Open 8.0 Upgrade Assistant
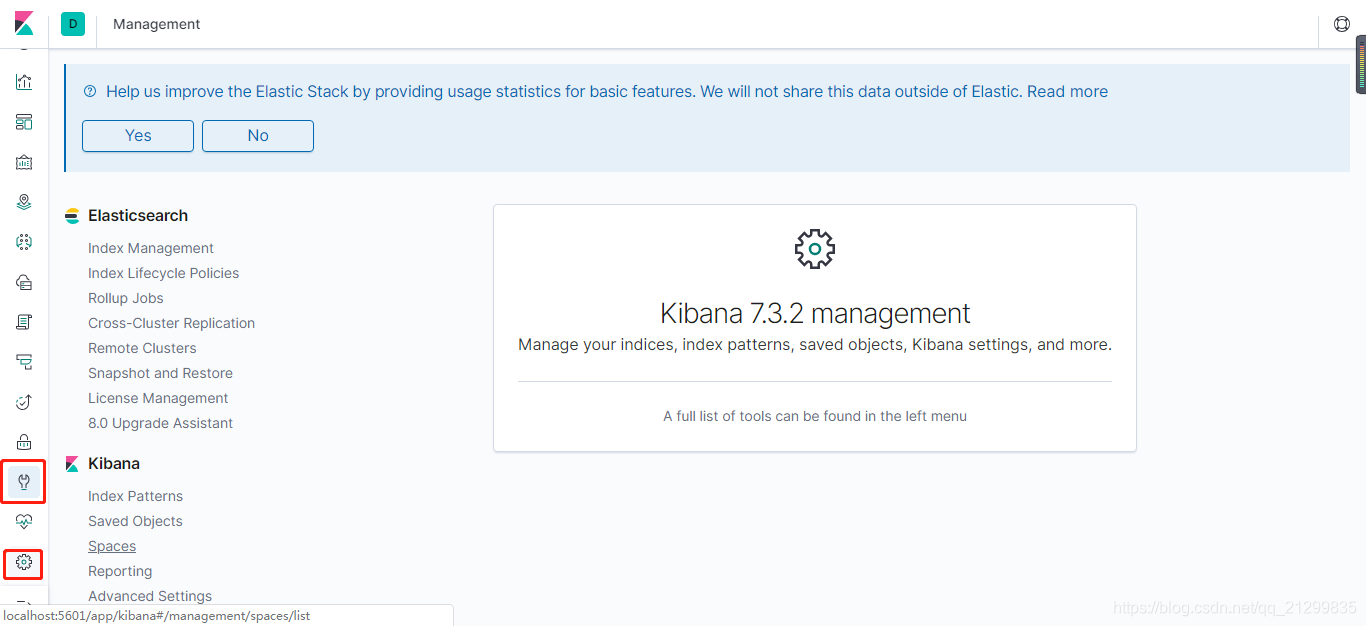Viewport: 1366px width, 626px height. [x=160, y=423]
